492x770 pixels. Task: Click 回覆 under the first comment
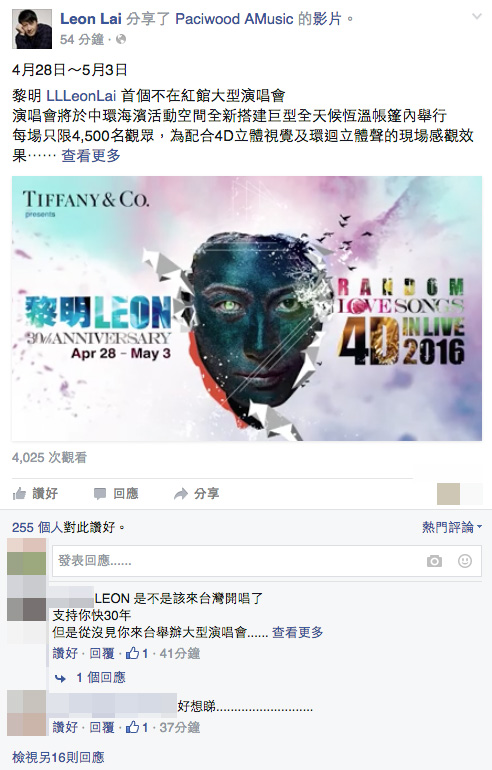[102, 653]
